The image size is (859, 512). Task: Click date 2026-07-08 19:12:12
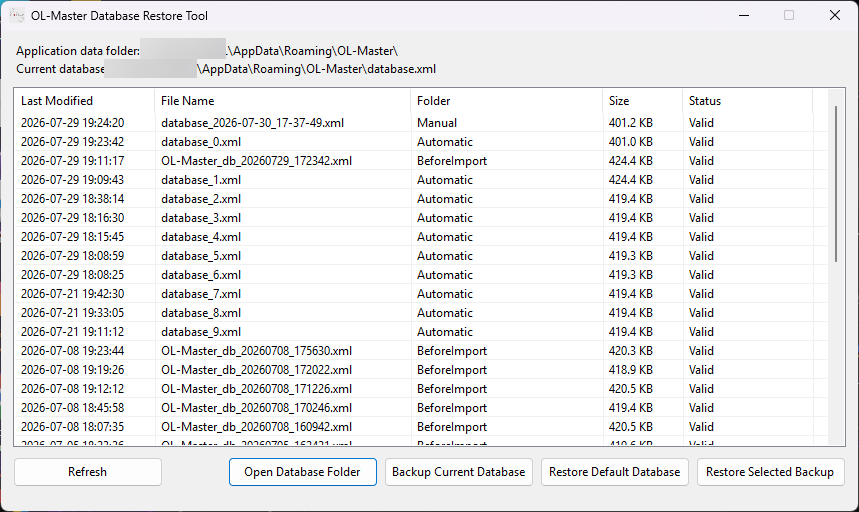72,389
